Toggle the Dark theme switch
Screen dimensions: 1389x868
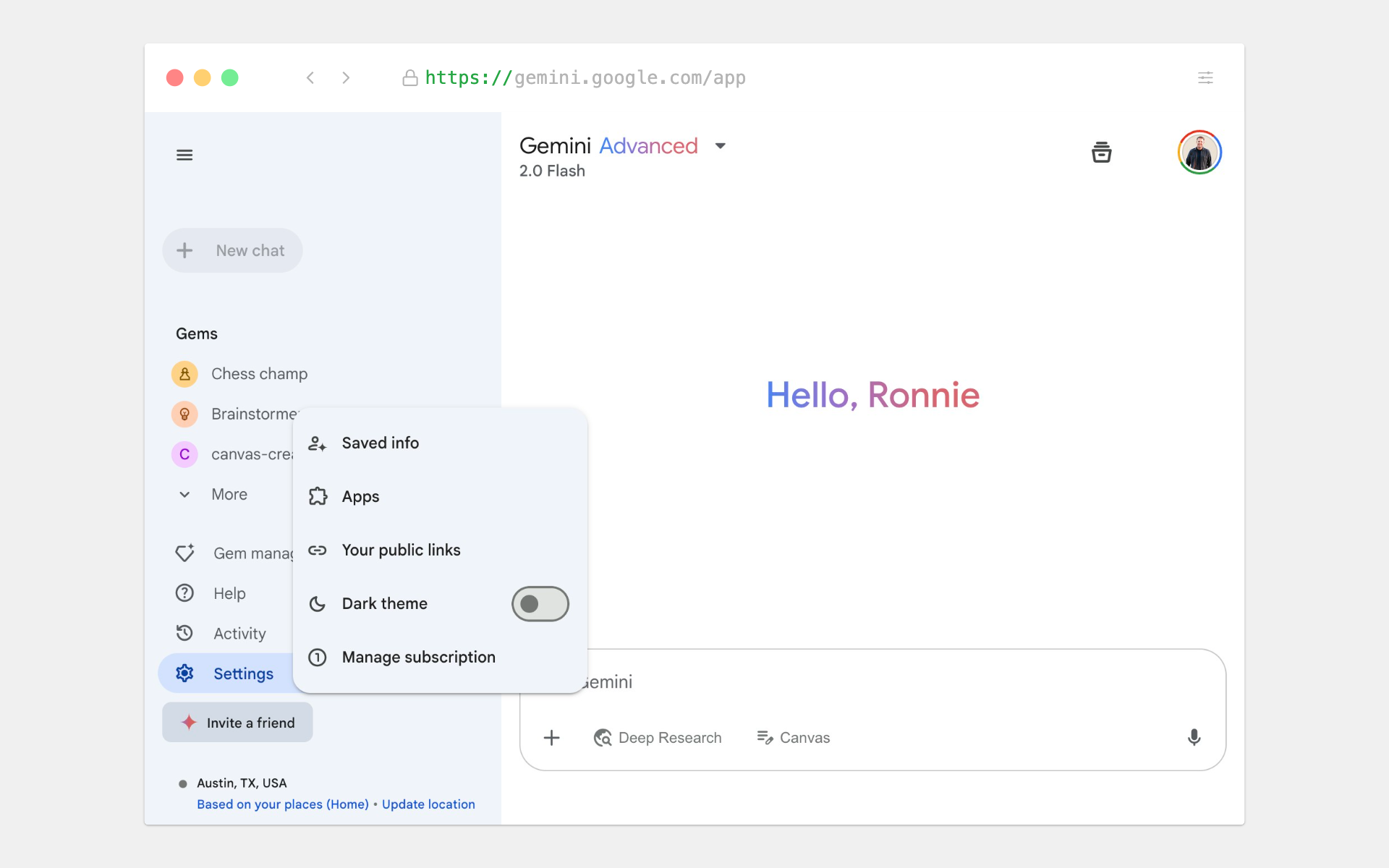pos(540,604)
